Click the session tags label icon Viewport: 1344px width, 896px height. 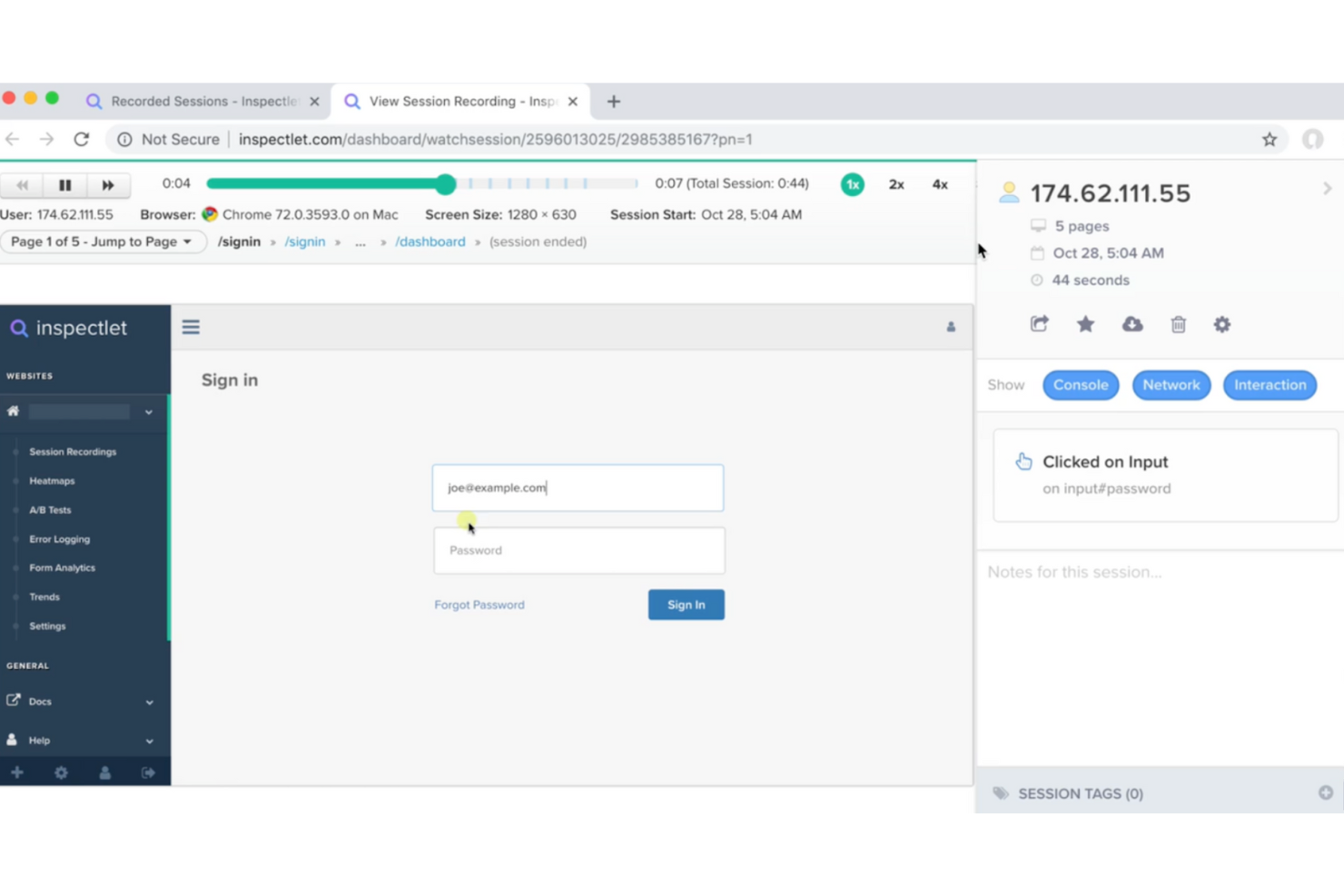[x=1001, y=793]
